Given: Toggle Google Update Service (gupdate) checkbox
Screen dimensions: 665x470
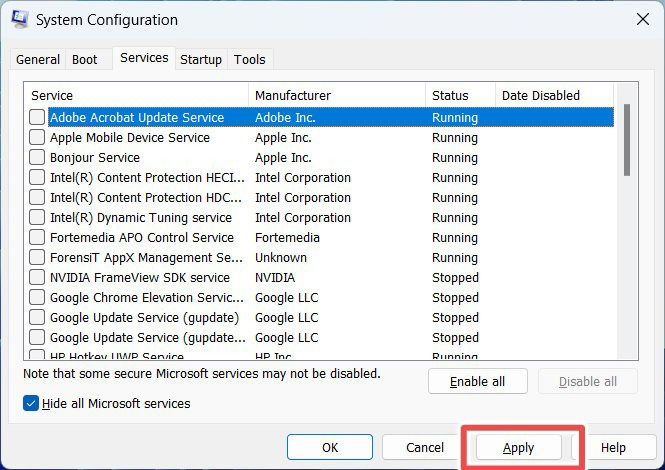Looking at the screenshot, I should pyautogui.click(x=37, y=317).
